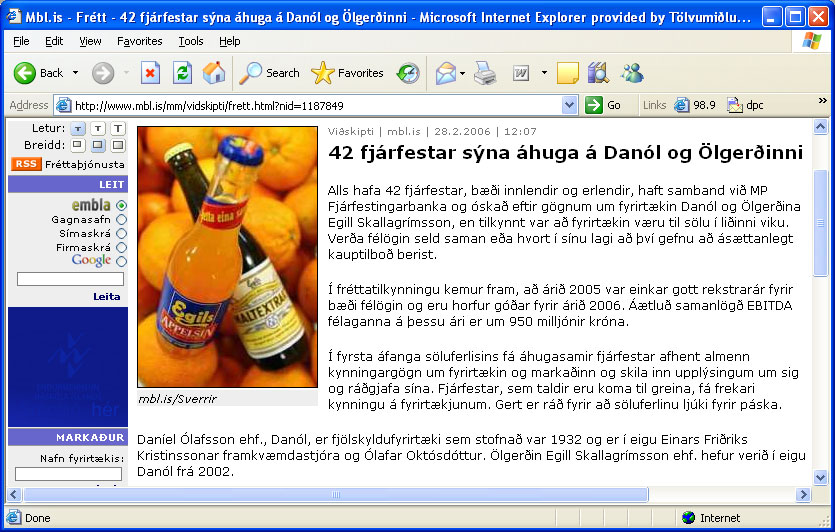Open the History clock icon
The height and width of the screenshot is (532, 835).
[408, 73]
